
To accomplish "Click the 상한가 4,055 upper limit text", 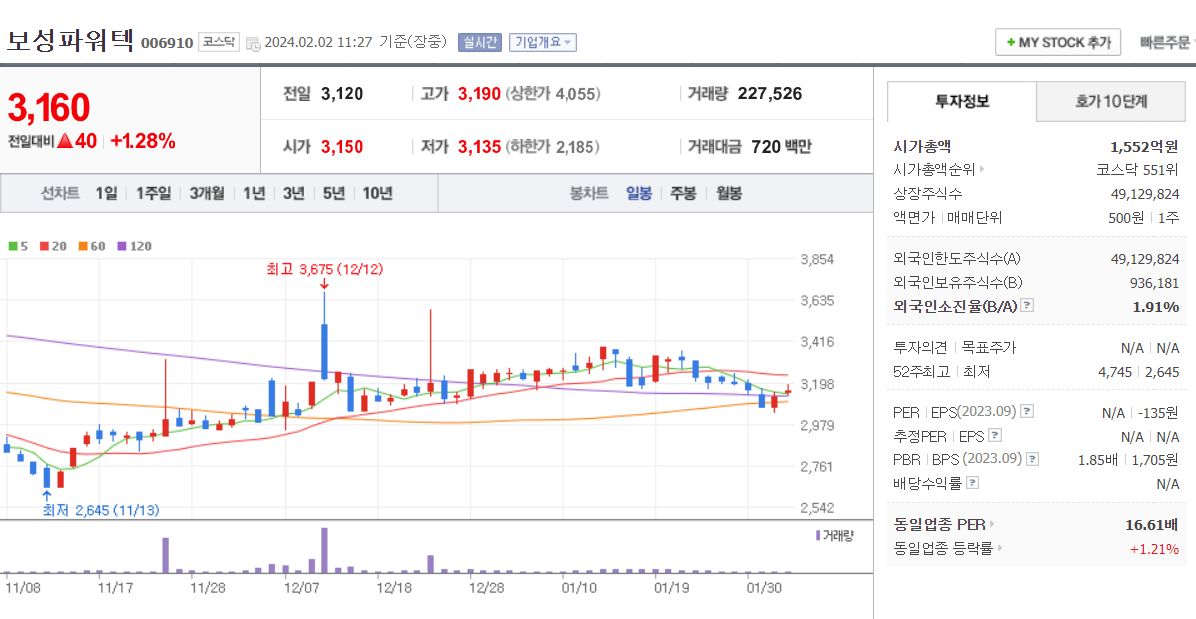I will pyautogui.click(x=553, y=94).
